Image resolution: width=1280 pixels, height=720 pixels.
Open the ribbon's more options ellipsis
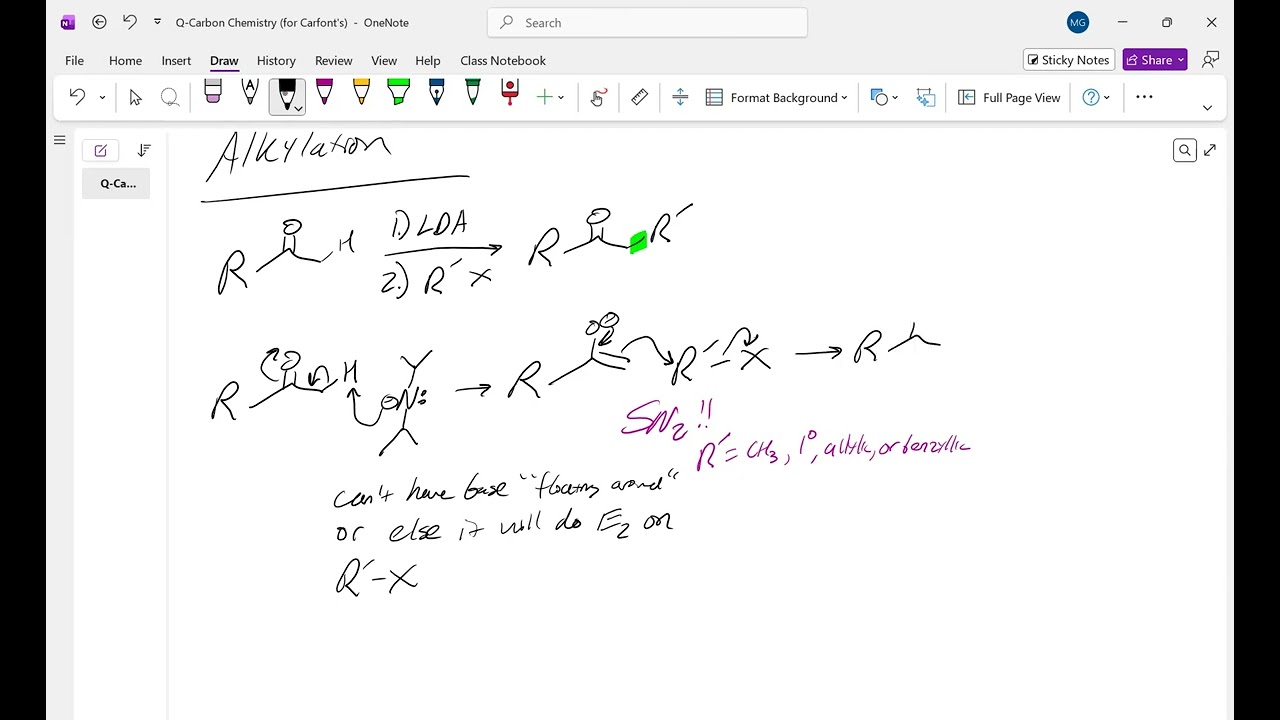(x=1145, y=97)
